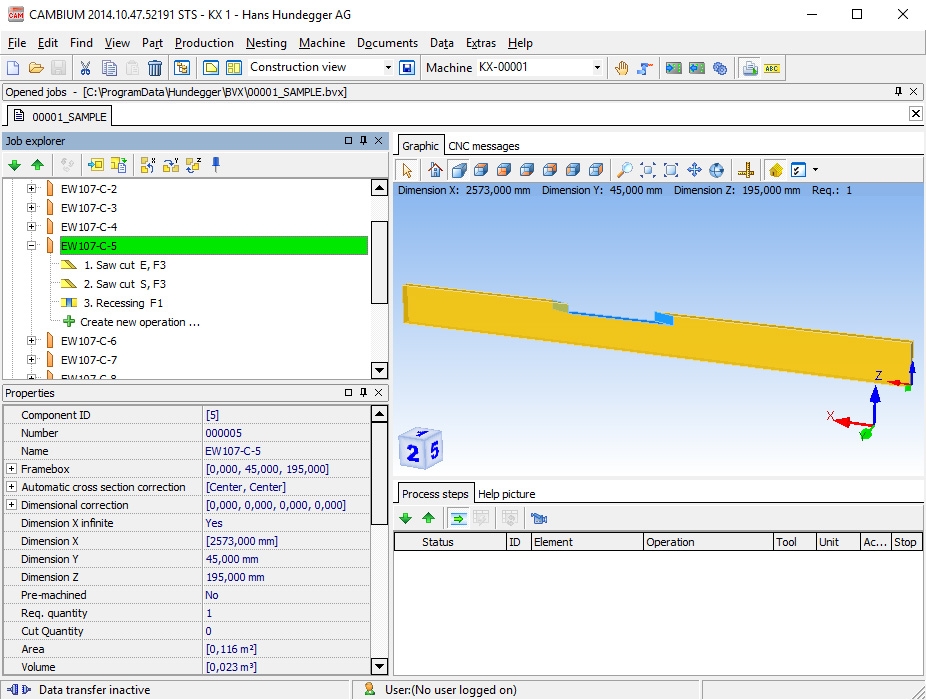Click the printer icon in the main toolbar
Screen dimensions: 926x700
pyautogui.click(x=750, y=68)
